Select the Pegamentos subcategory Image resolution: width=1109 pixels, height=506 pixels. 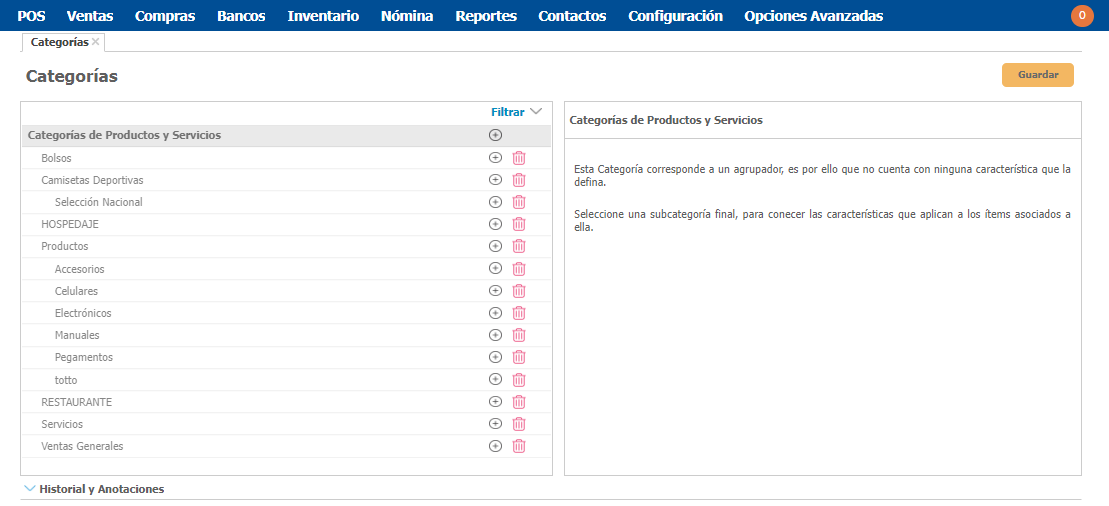tap(84, 357)
